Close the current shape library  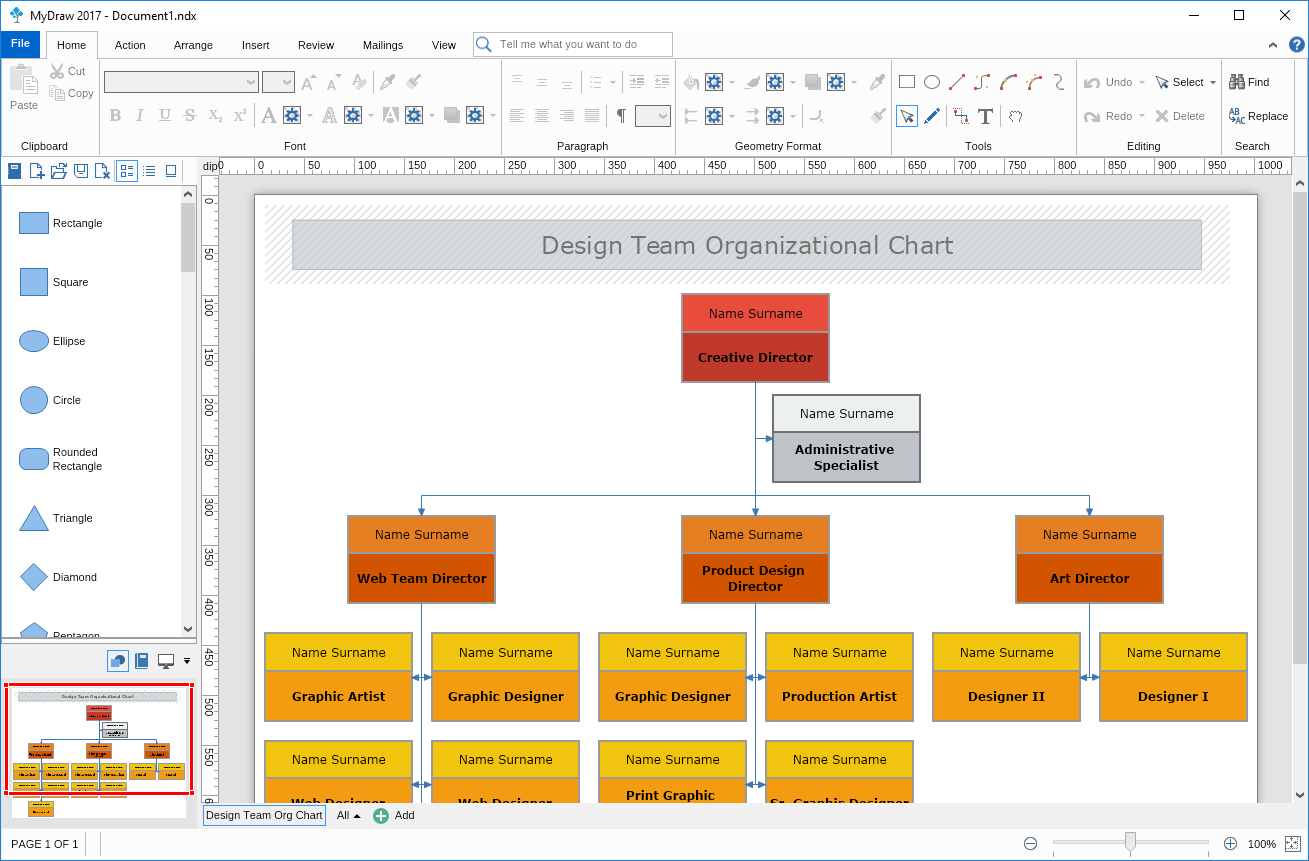102,171
